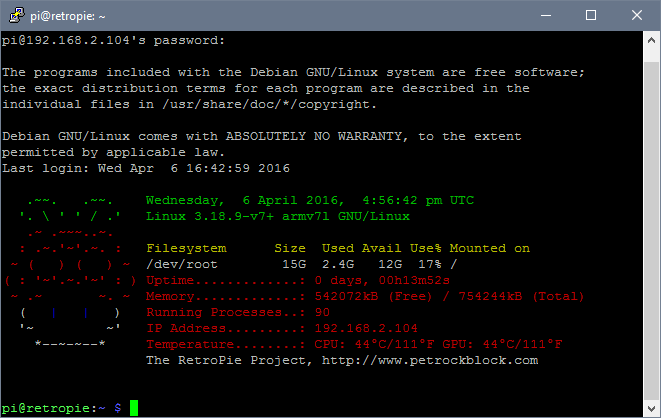
Task: Click the http://www.petrockblock.com URL
Action: 438,360
